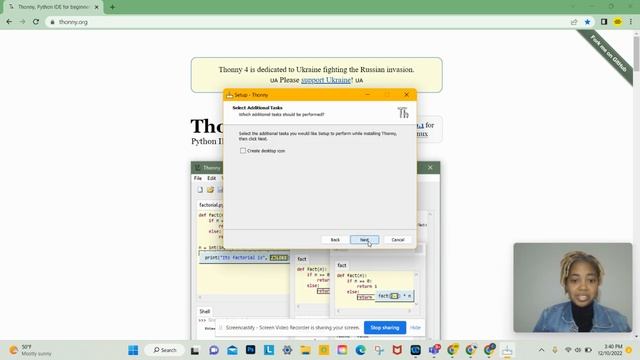The height and width of the screenshot is (360, 640).
Task: Click File menu in Thonny screenshot
Action: (198, 178)
